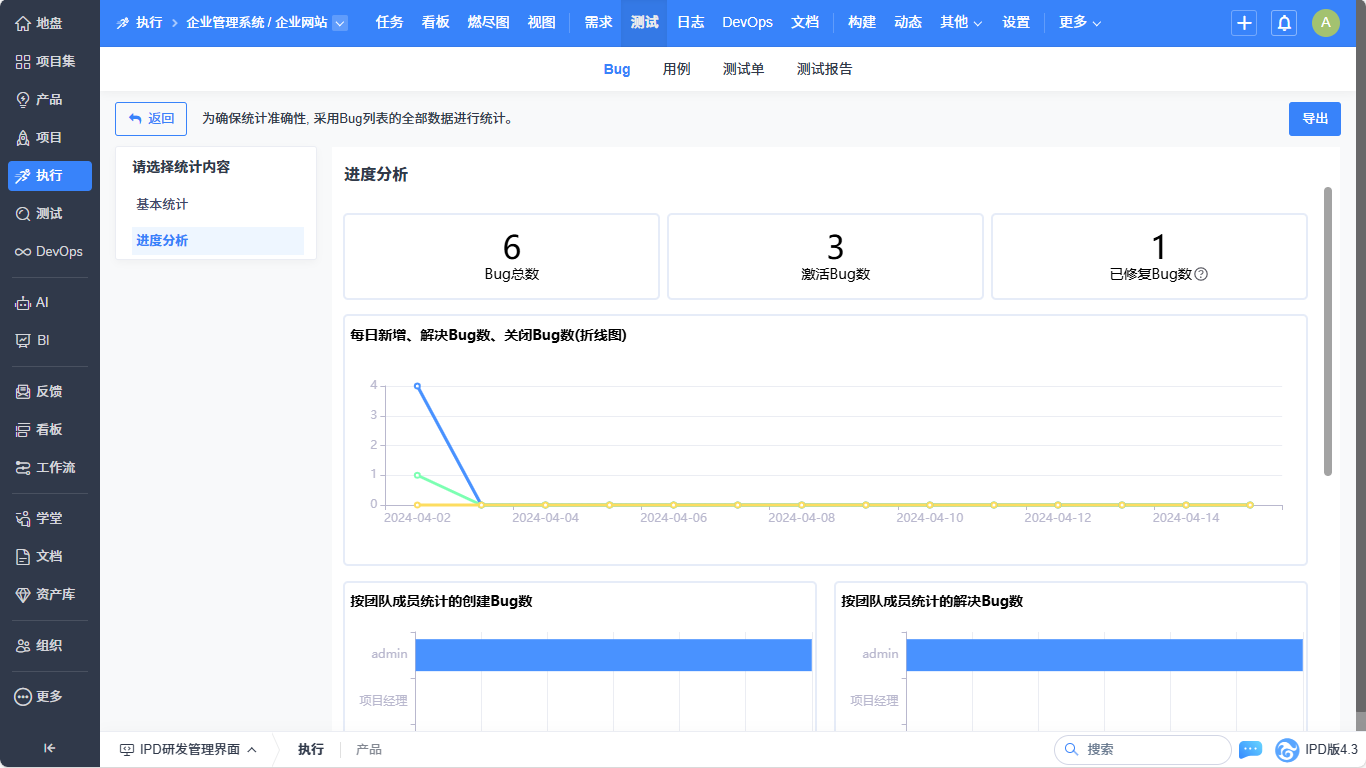This screenshot has height=768, width=1366.
Task: Click the 导出 button
Action: [x=1314, y=118]
